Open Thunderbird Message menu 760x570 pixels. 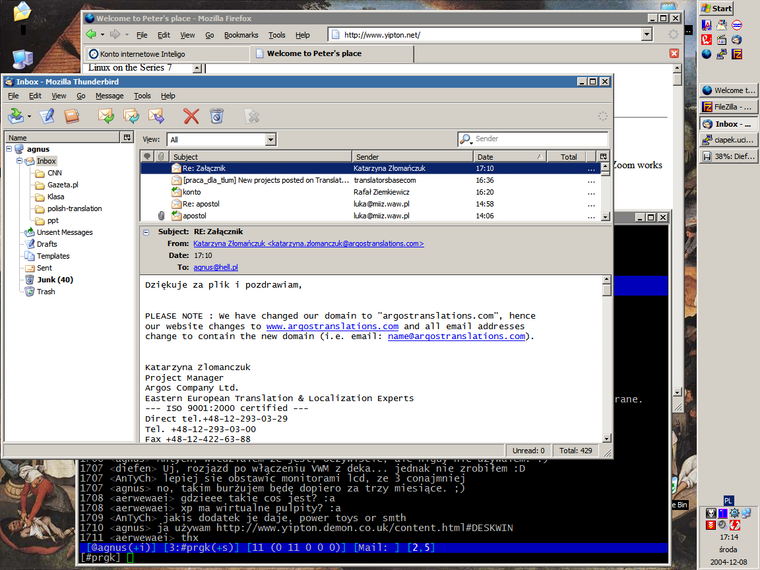tap(110, 96)
